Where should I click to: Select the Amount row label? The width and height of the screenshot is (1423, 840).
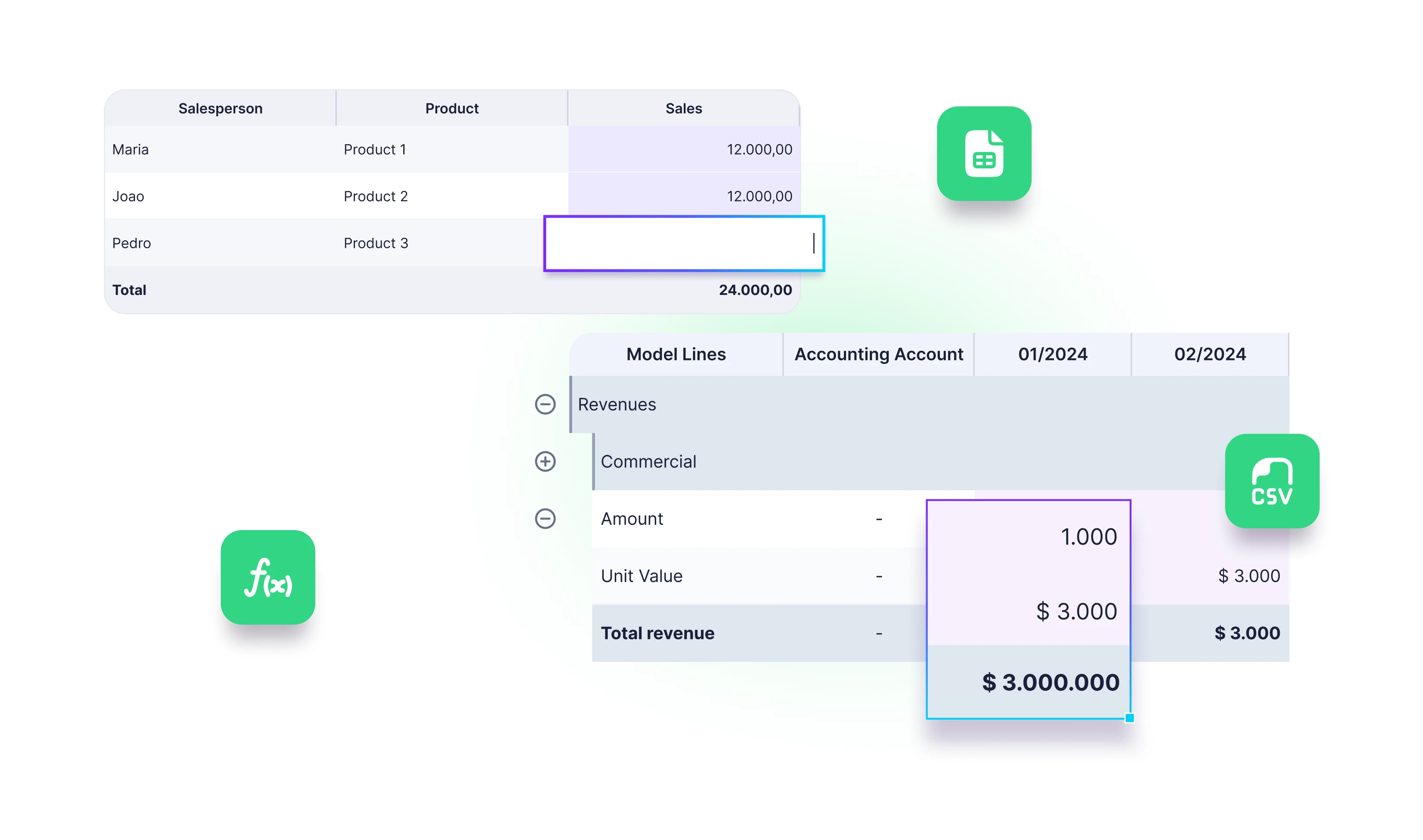tap(631, 519)
